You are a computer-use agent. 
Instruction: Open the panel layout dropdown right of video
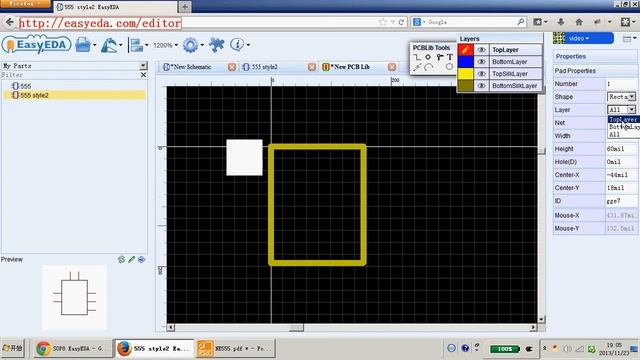click(630, 39)
